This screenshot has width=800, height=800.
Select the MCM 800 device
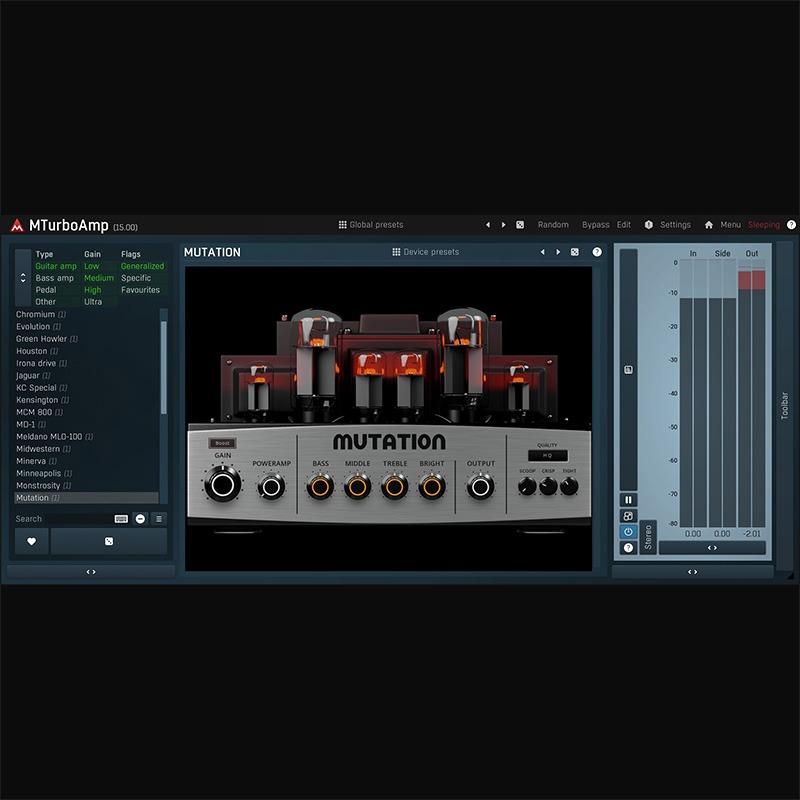tap(86, 412)
